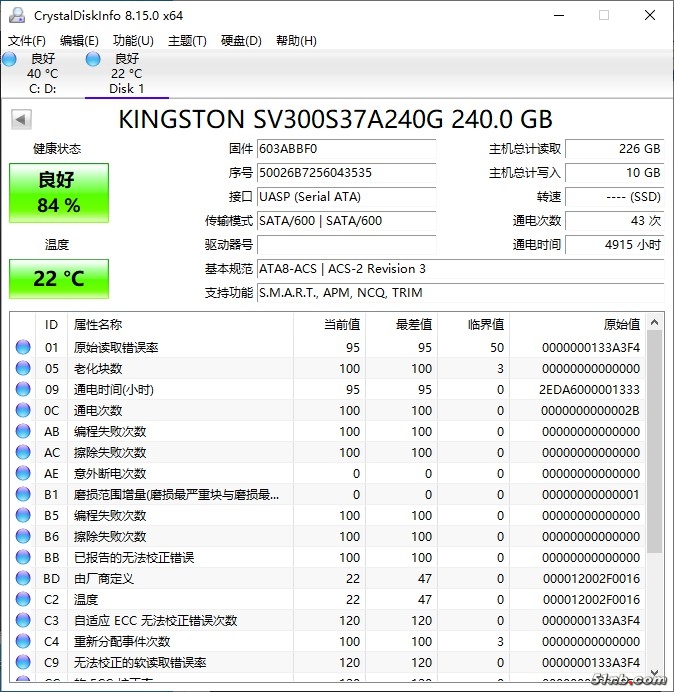Click the firmware field 603ABBF0
674x692 pixels.
point(346,149)
